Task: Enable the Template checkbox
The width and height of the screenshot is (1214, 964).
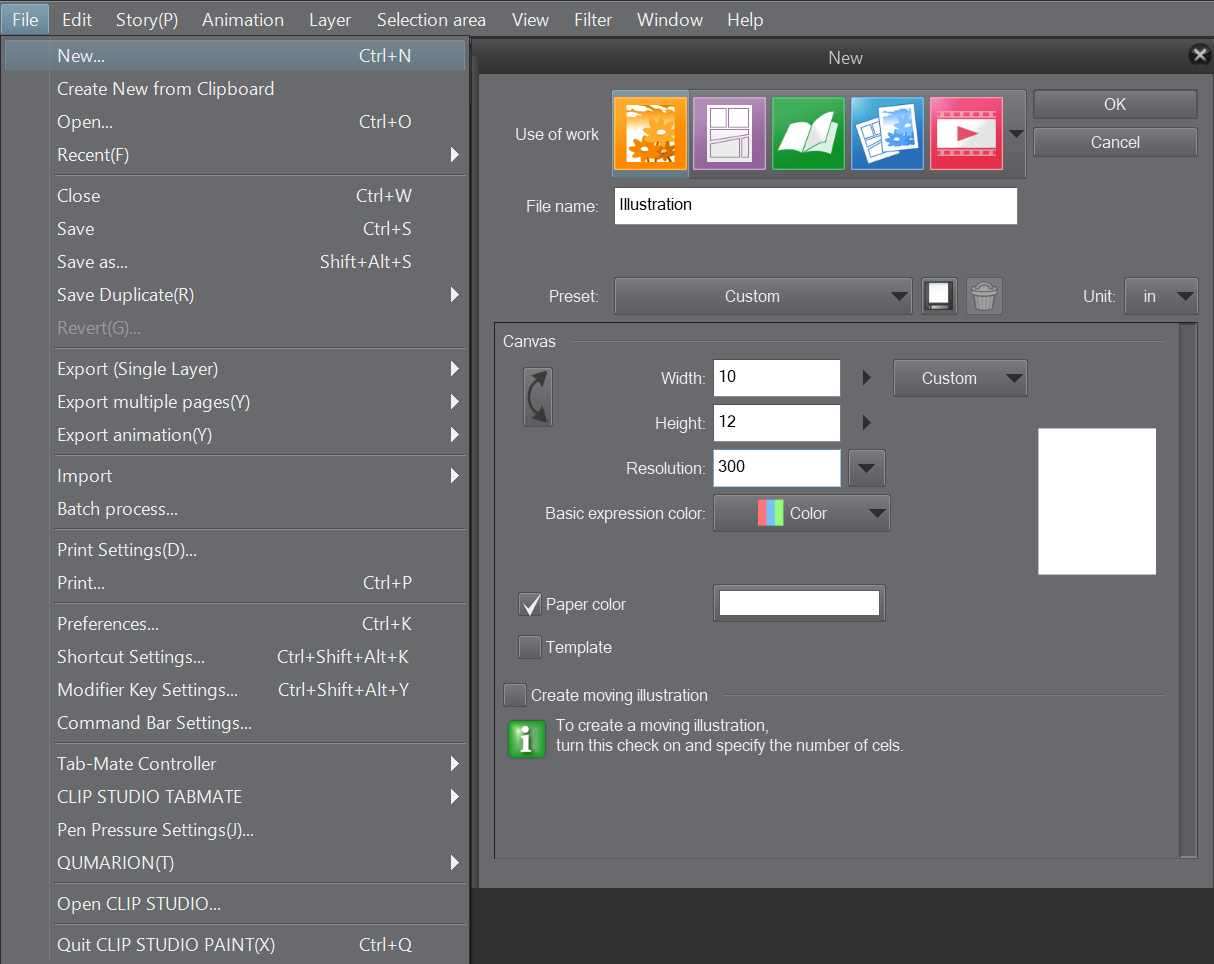Action: pos(530,647)
